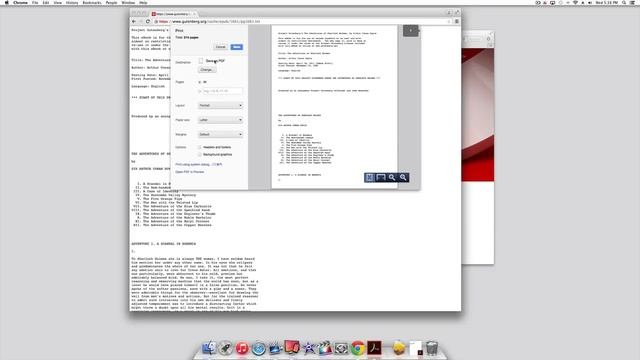Open iMovie star icon in the Dock
The height and width of the screenshot is (360, 640).
(309, 348)
